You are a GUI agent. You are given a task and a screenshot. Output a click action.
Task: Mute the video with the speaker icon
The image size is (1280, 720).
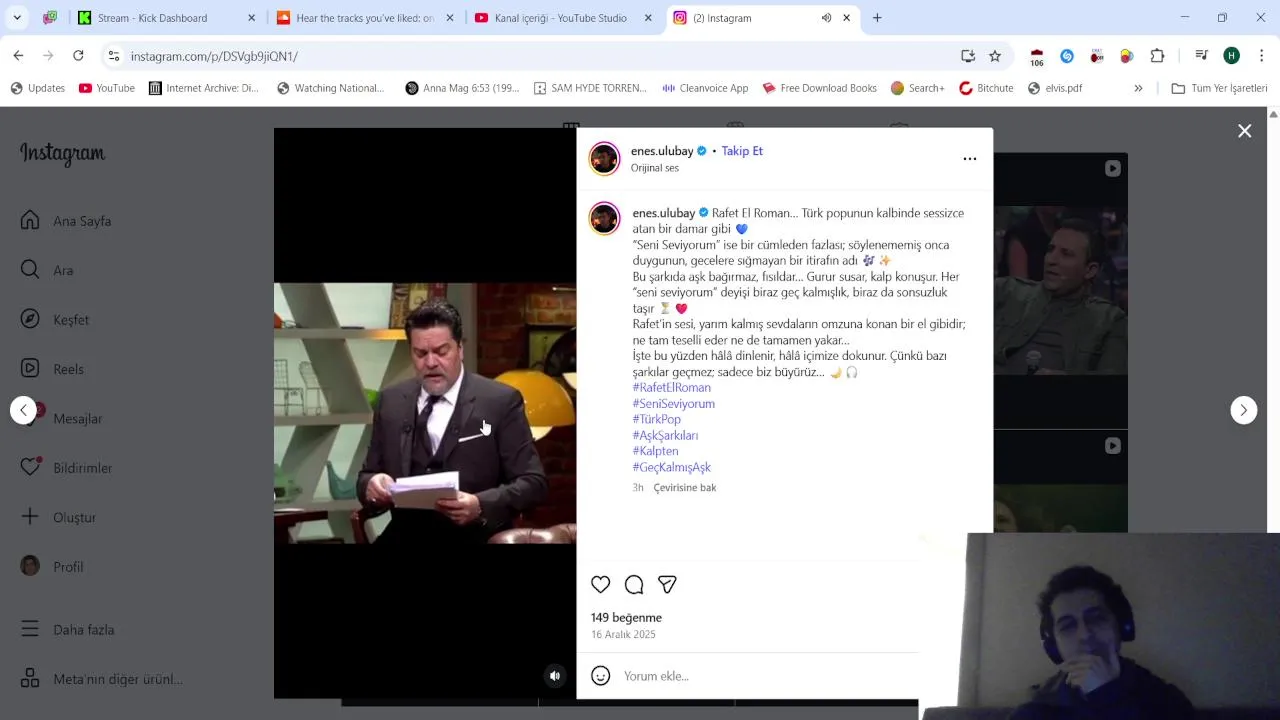coord(555,676)
